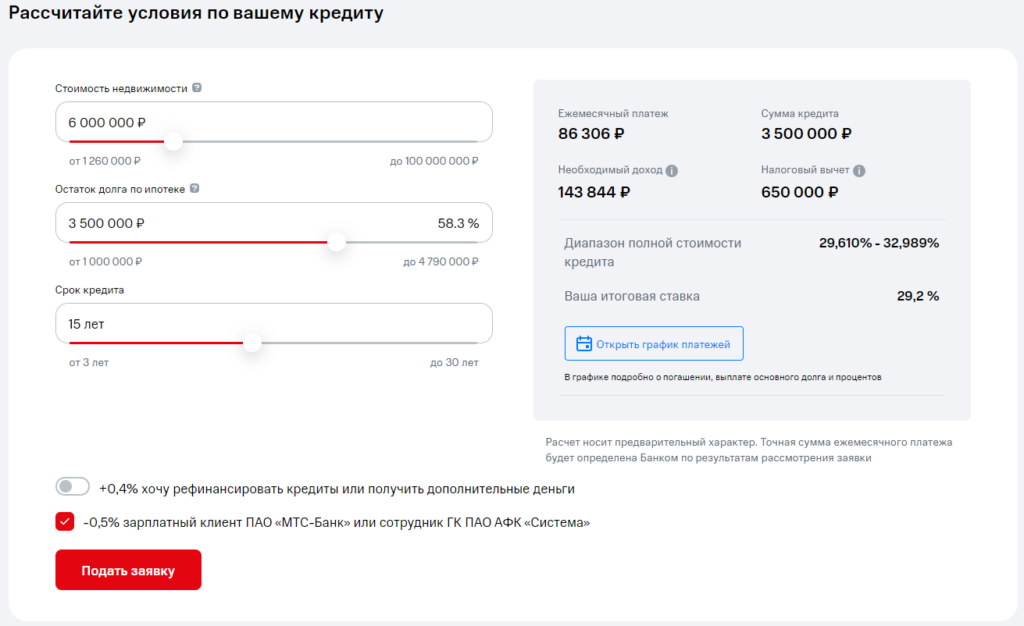
Task: Click help icon next to Стоимость недвижимости
Action: (197, 88)
